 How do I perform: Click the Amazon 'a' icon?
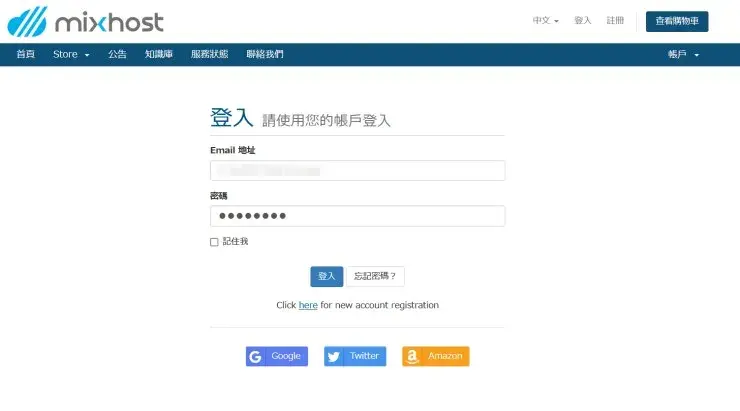(412, 357)
